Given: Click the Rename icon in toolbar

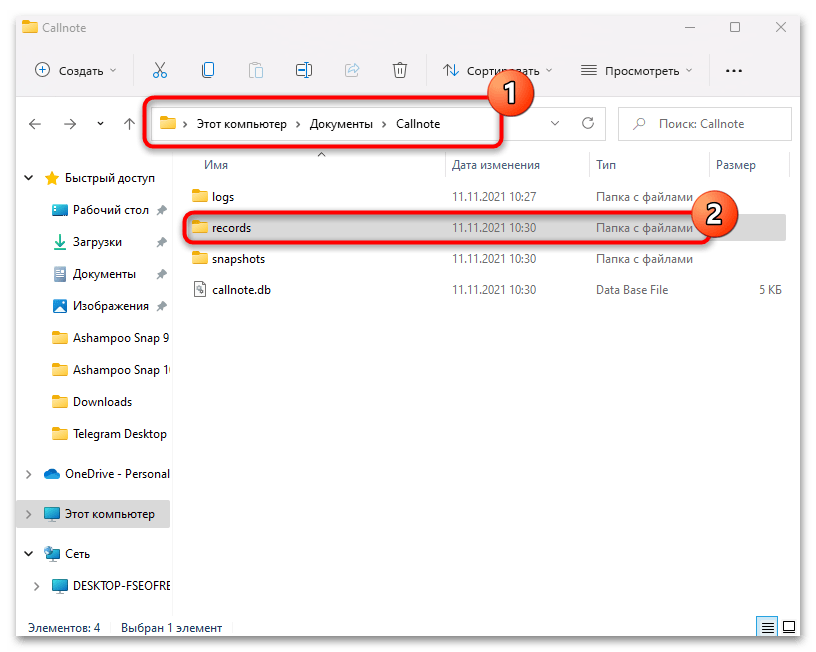Looking at the screenshot, I should click(304, 70).
